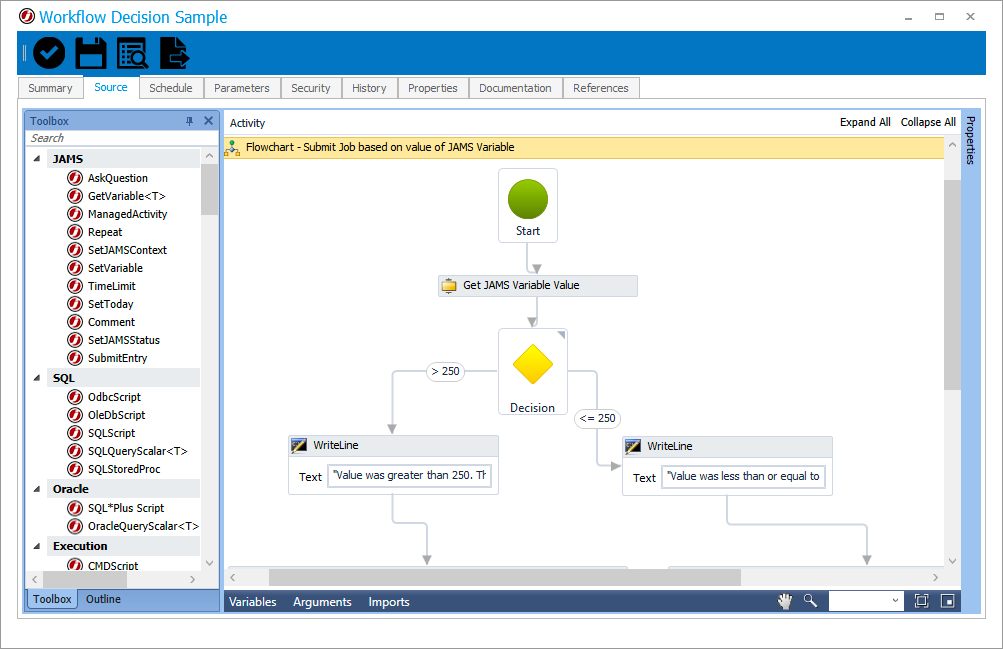The image size is (1003, 649).
Task: Collapse the JAMS toolbox category
Action: tap(37, 159)
